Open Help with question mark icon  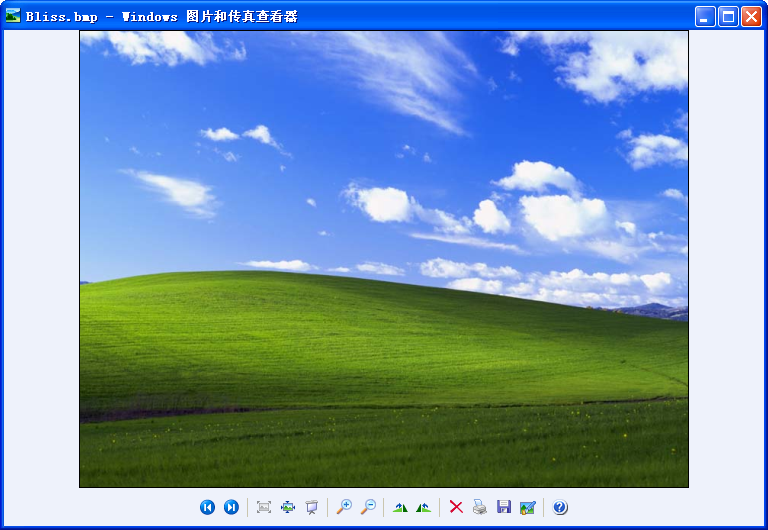point(560,507)
